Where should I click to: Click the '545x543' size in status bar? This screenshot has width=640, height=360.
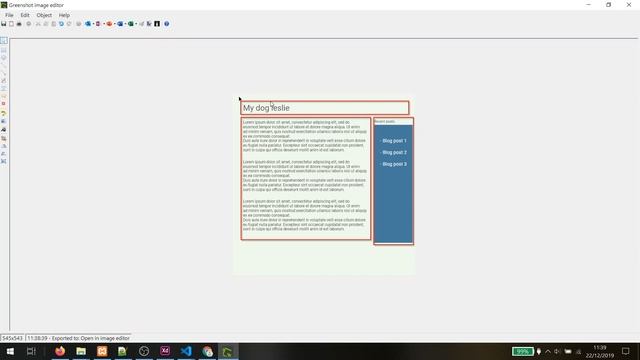(12, 338)
